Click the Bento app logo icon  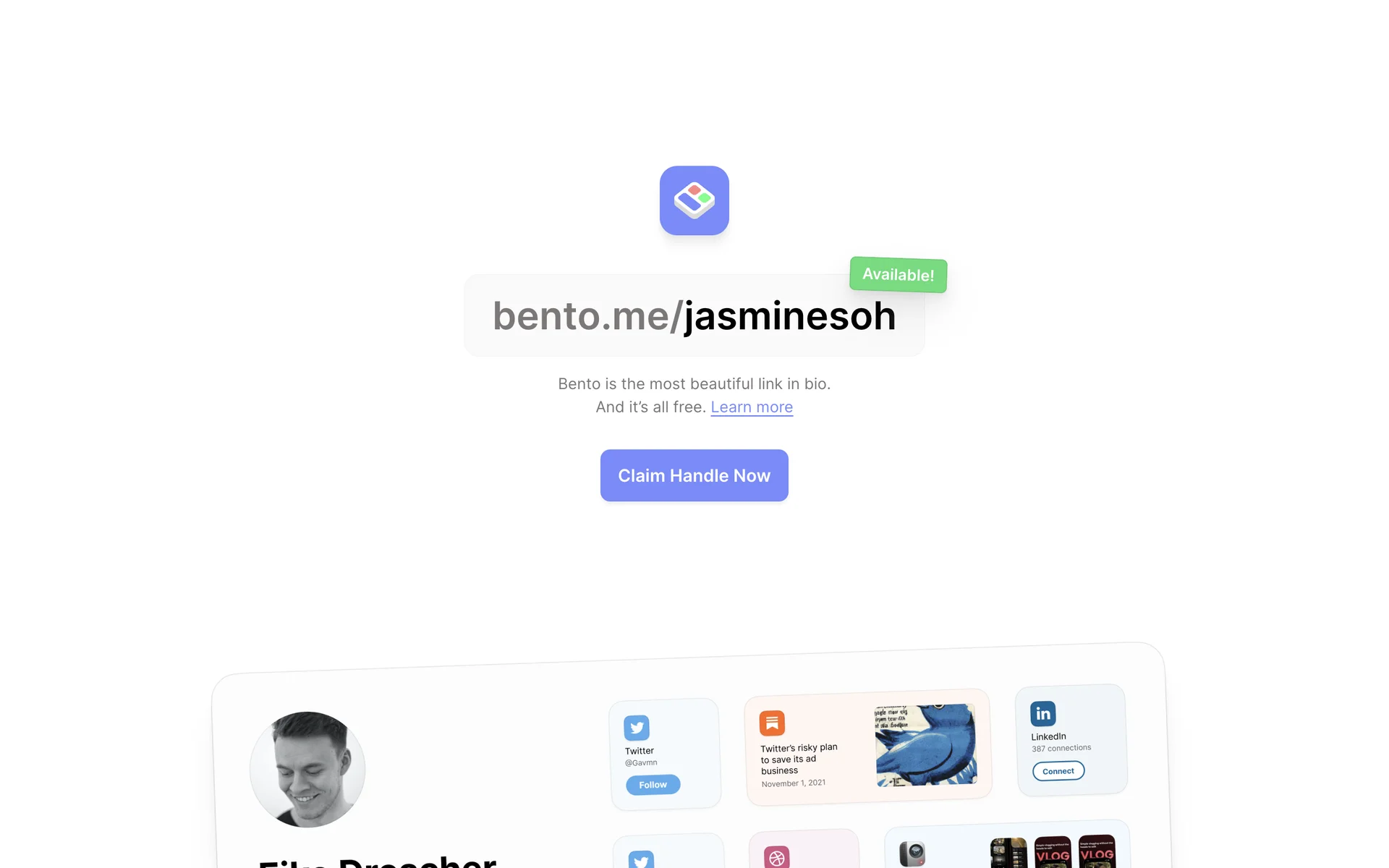(x=694, y=200)
